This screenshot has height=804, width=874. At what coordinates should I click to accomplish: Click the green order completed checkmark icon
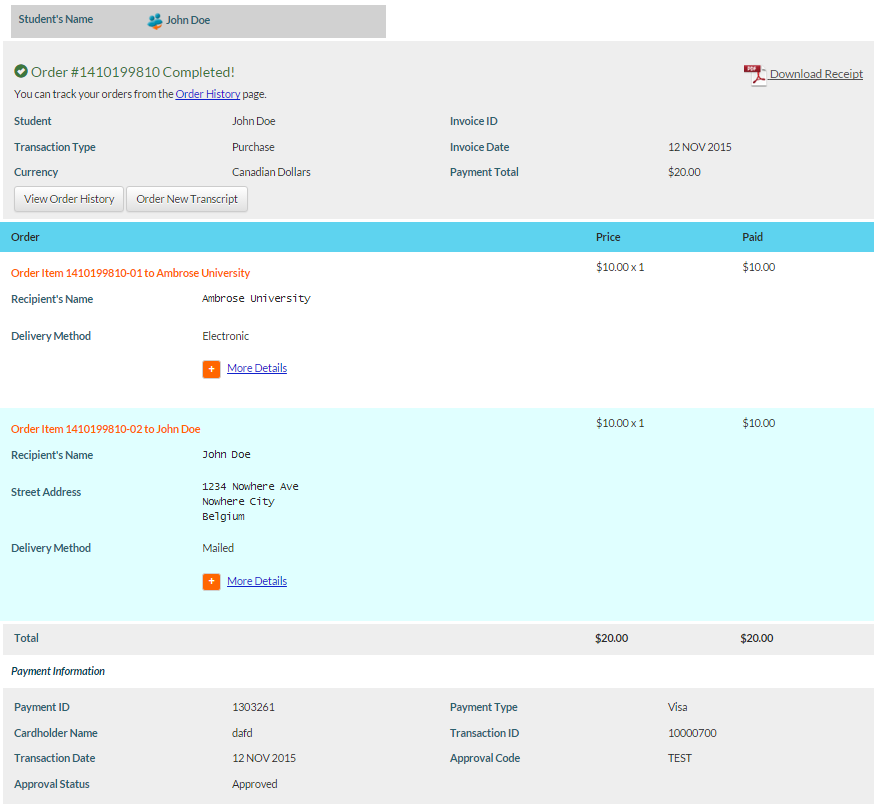21,72
